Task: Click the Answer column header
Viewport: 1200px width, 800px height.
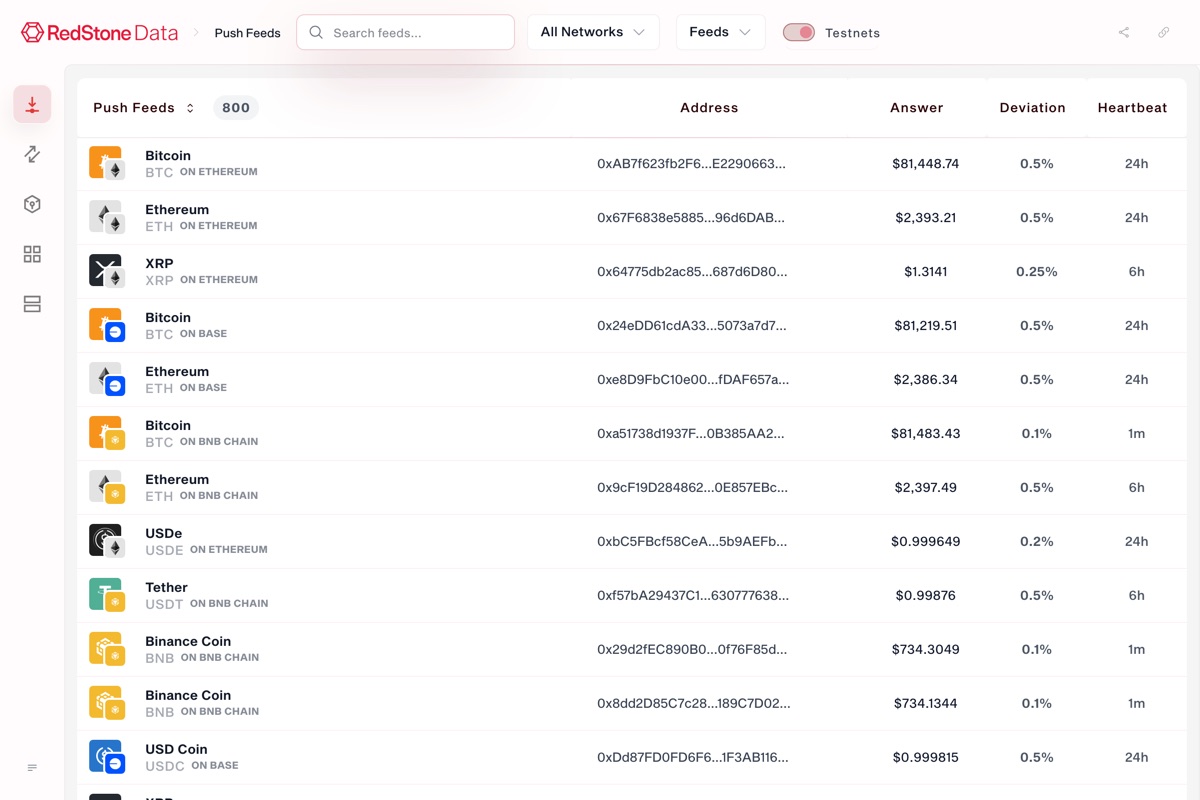Action: pyautogui.click(x=916, y=108)
